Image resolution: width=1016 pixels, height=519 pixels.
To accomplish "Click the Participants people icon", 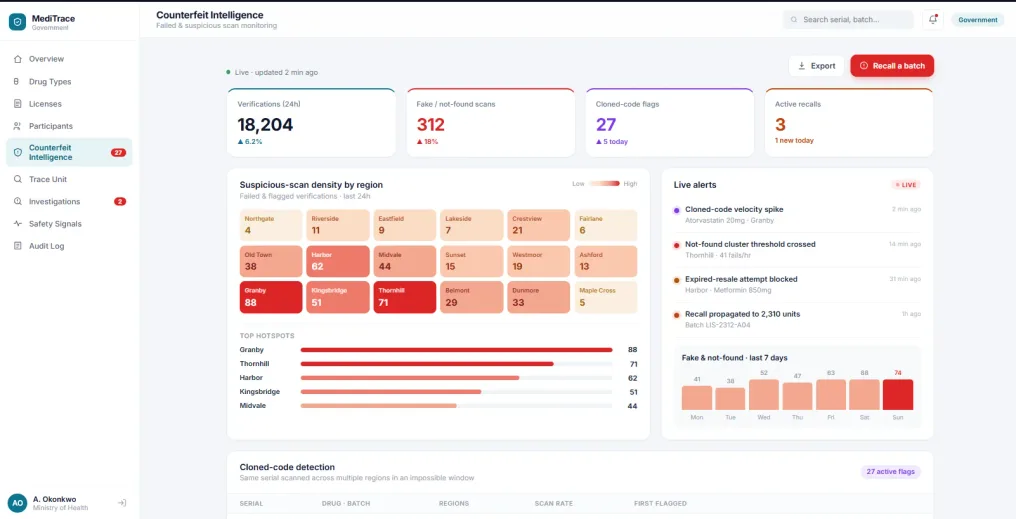I will 17,126.
